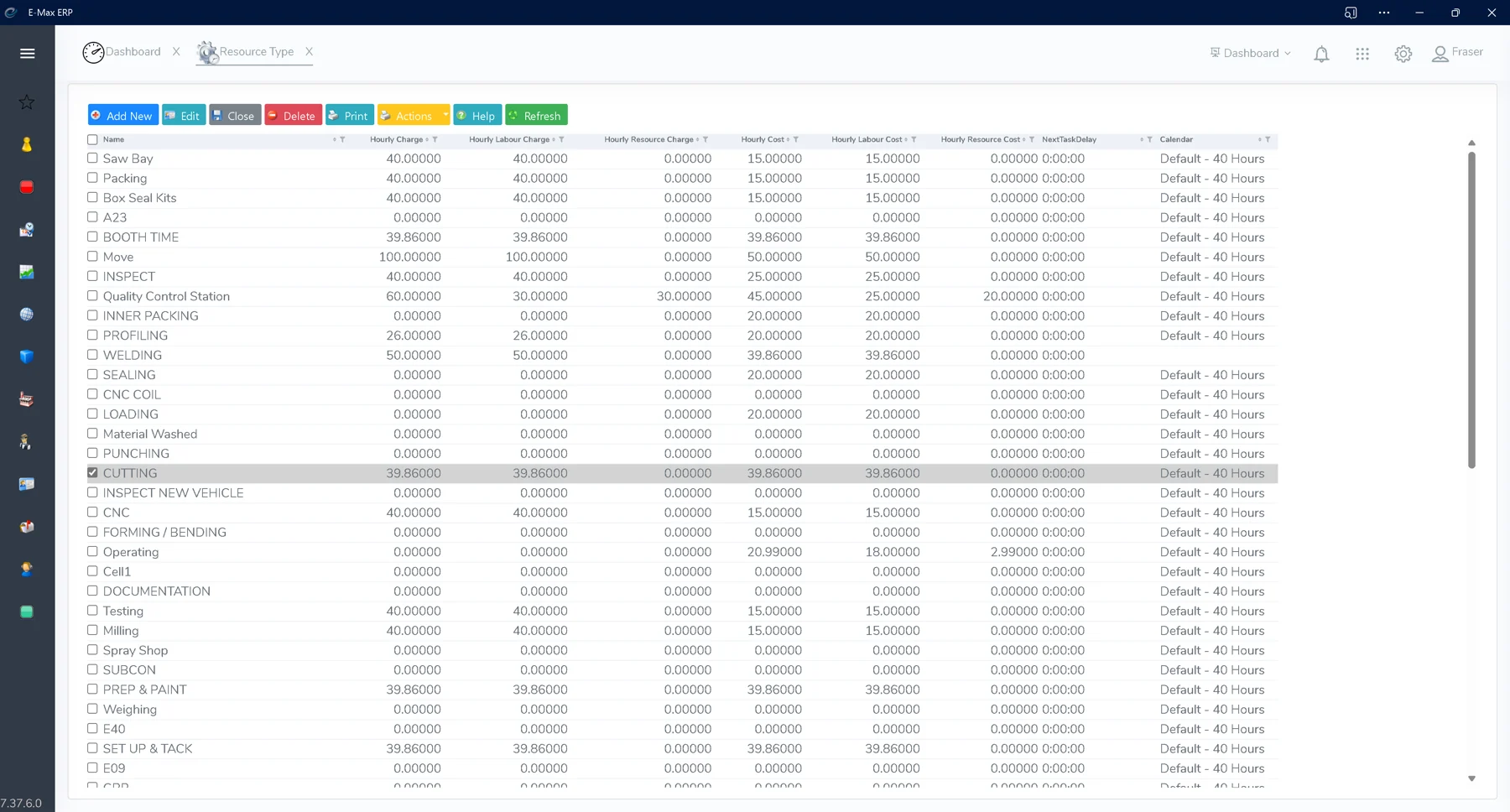Click the blue cube sidebar icon
This screenshot has height=812, width=1510.
click(27, 357)
